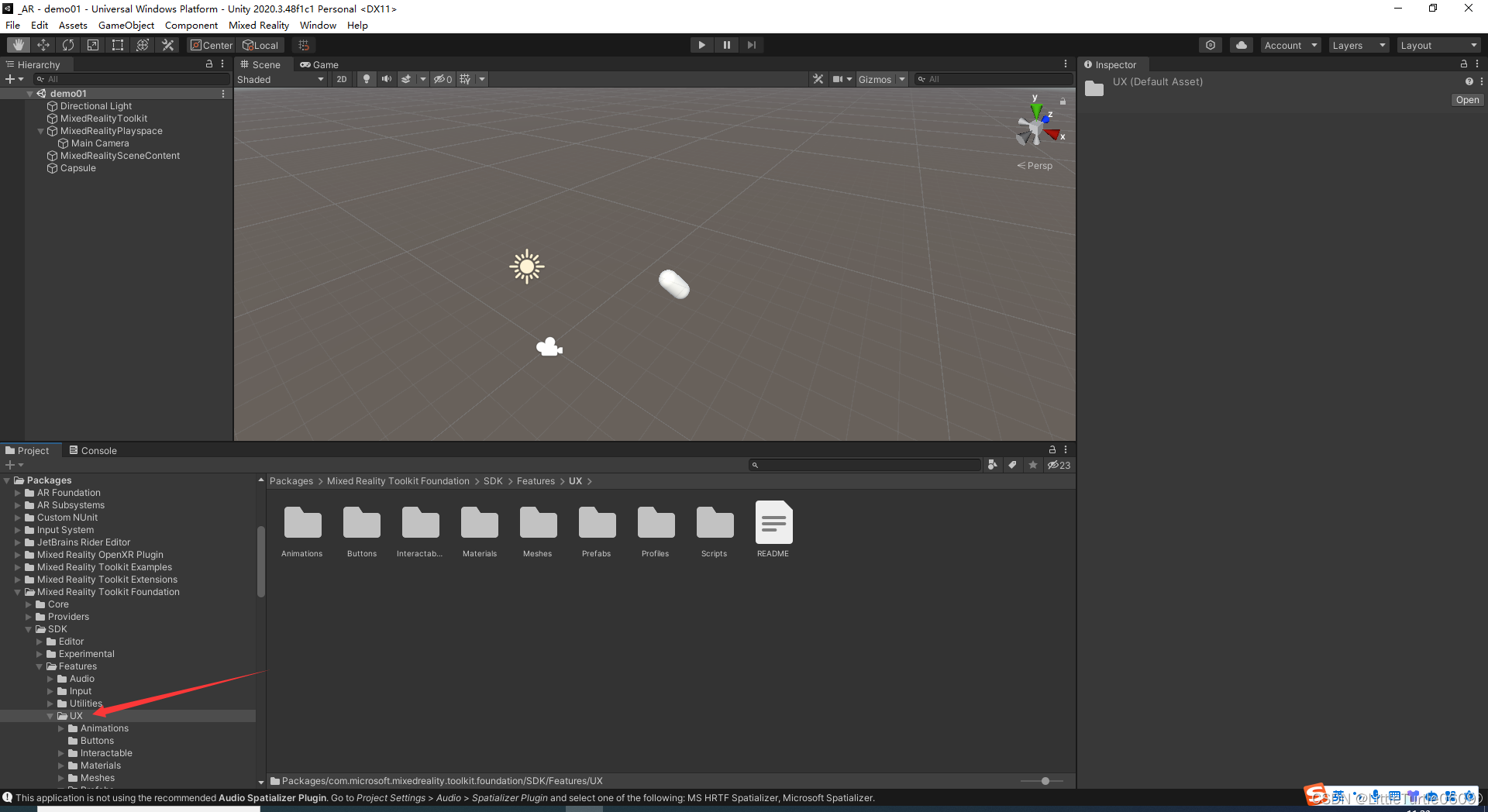
Task: Switch to the Console tab
Action: pos(93,450)
